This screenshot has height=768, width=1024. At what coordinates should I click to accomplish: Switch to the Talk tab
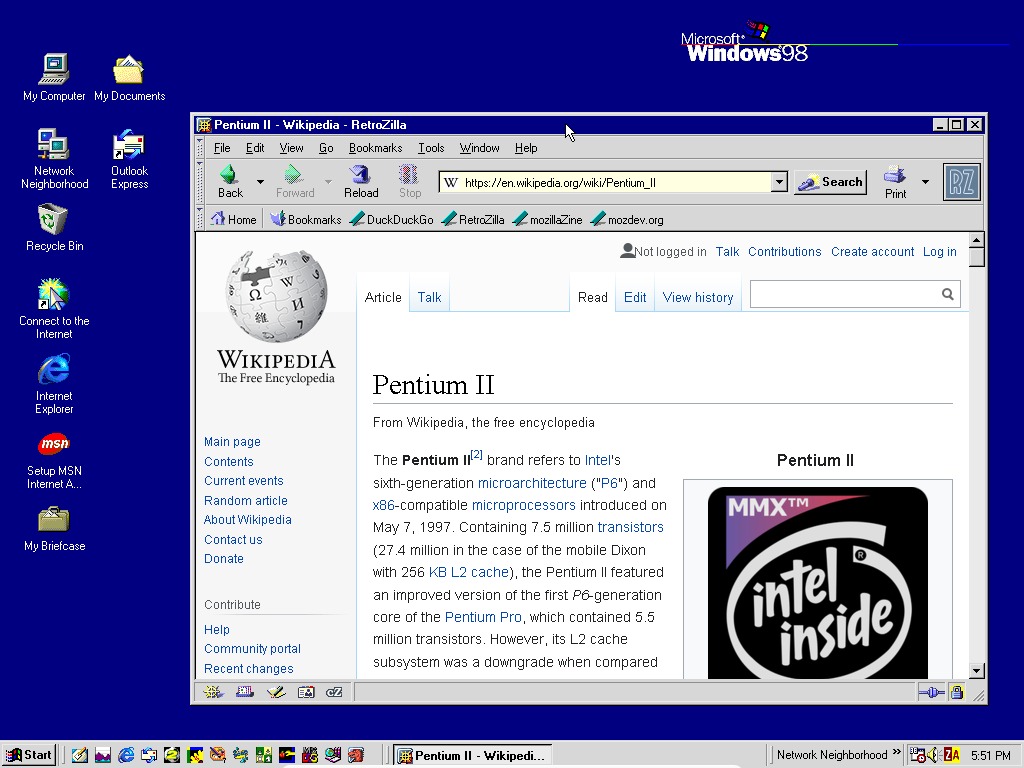tap(429, 297)
